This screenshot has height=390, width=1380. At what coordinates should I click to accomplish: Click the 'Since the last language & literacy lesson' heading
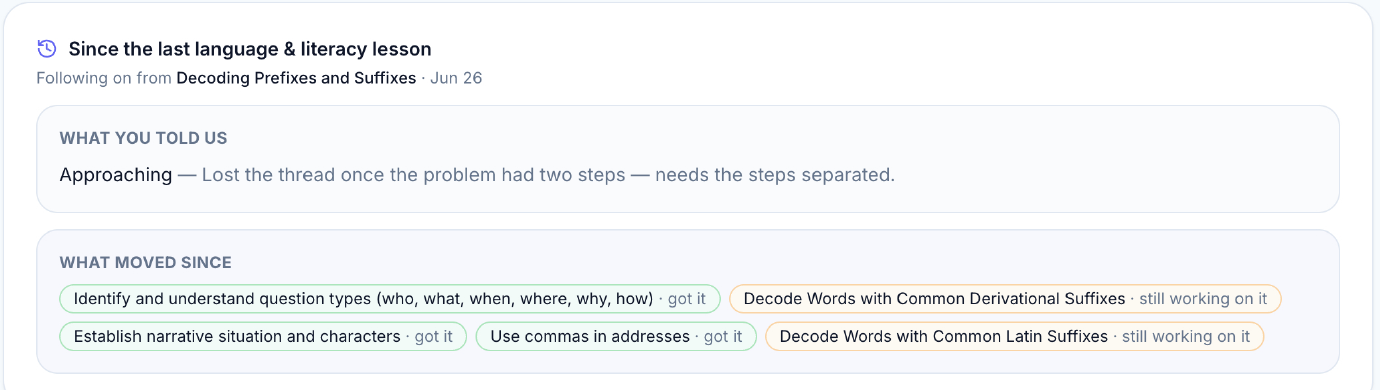[x=250, y=49]
